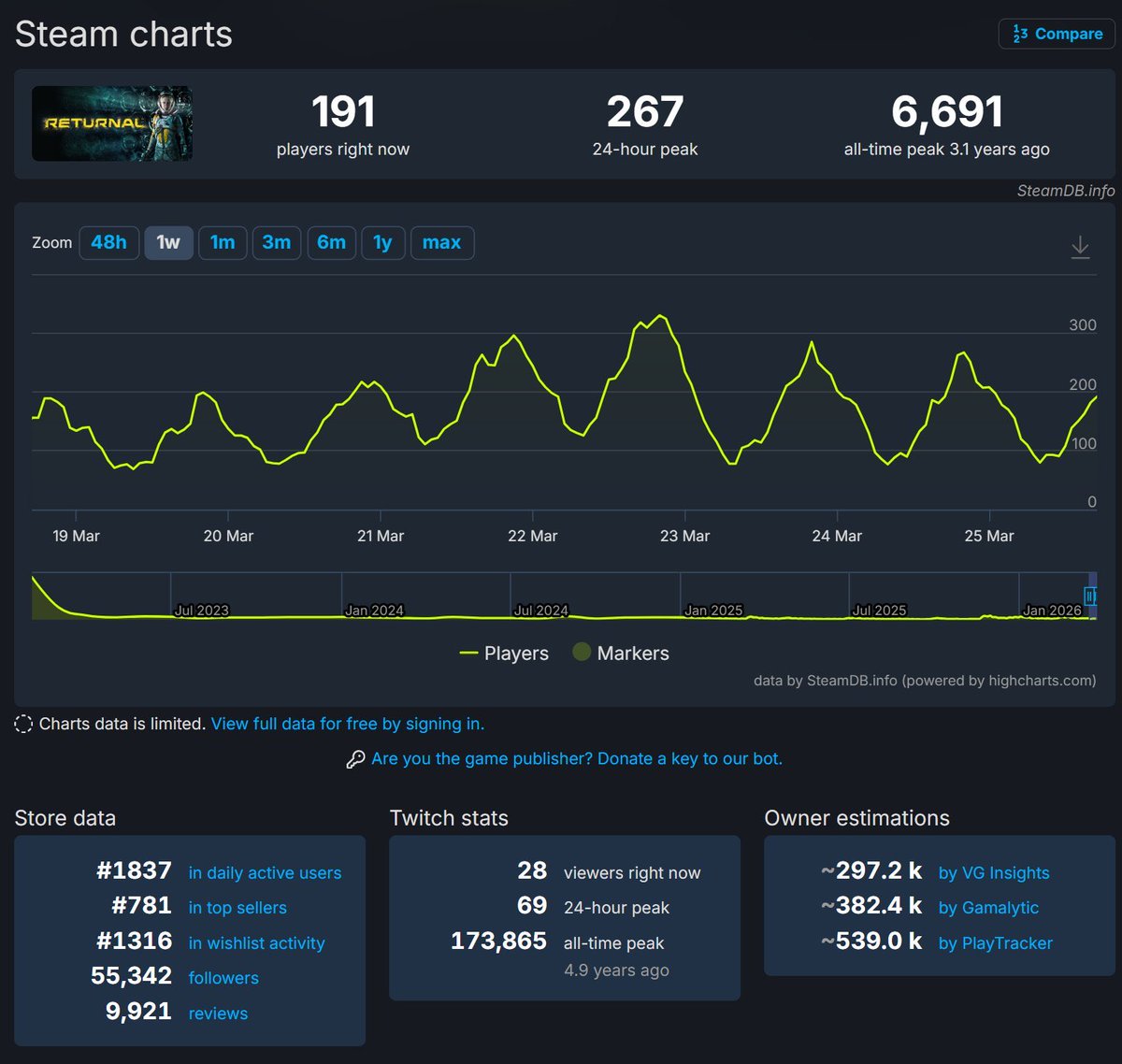Click the 191 players right now value
The width and height of the screenshot is (1122, 1064).
[x=343, y=112]
